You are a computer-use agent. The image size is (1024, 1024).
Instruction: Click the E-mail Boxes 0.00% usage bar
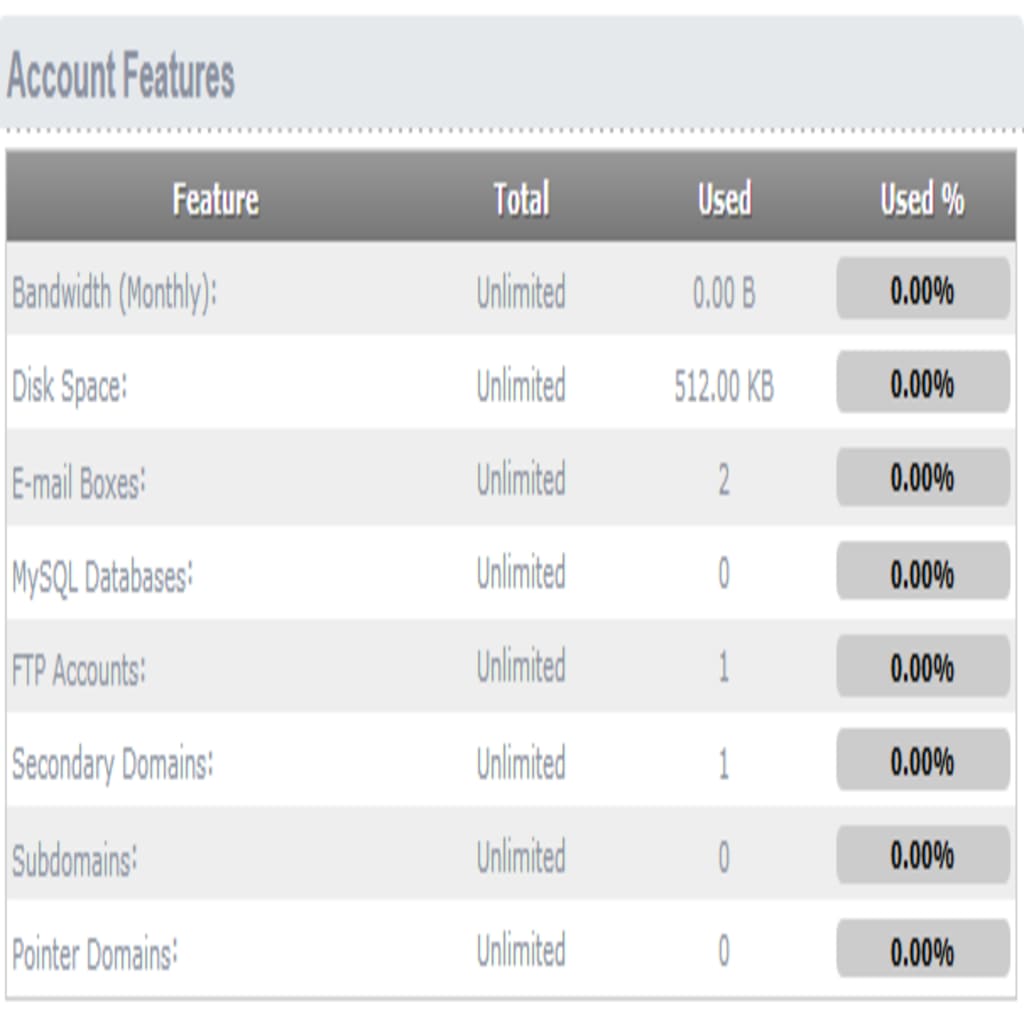pyautogui.click(x=923, y=477)
